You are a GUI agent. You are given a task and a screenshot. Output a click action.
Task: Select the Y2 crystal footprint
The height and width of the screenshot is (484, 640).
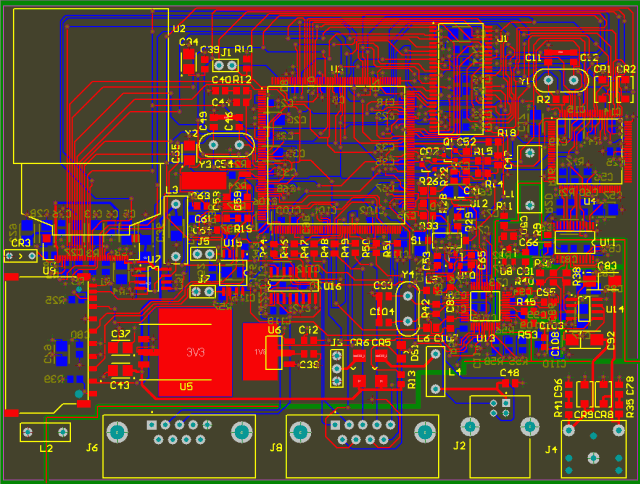pyautogui.click(x=226, y=145)
